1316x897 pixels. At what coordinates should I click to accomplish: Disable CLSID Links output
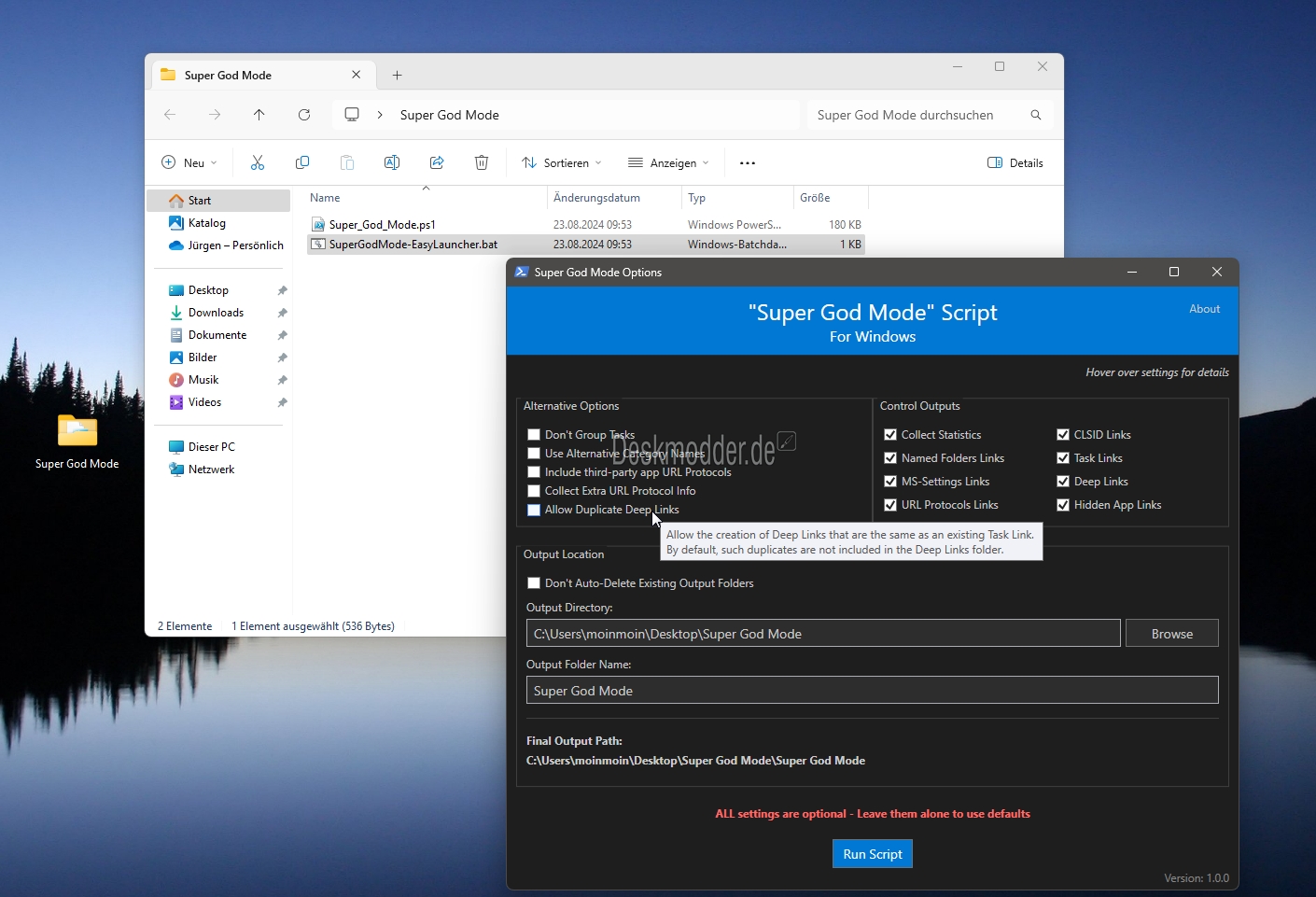(1063, 435)
